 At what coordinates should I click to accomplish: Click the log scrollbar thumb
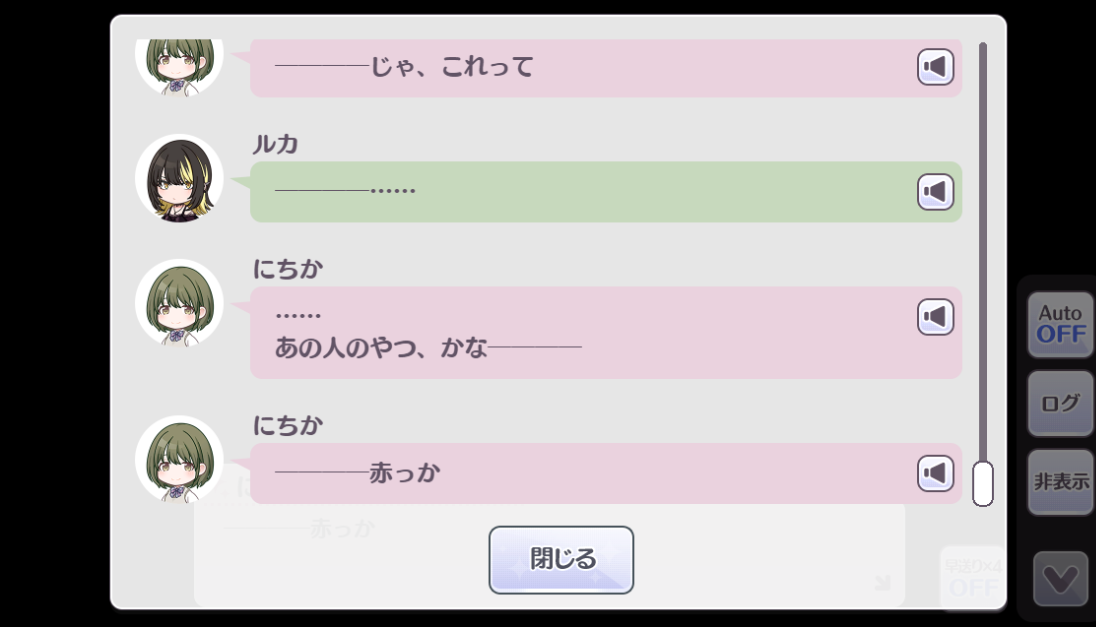click(983, 483)
